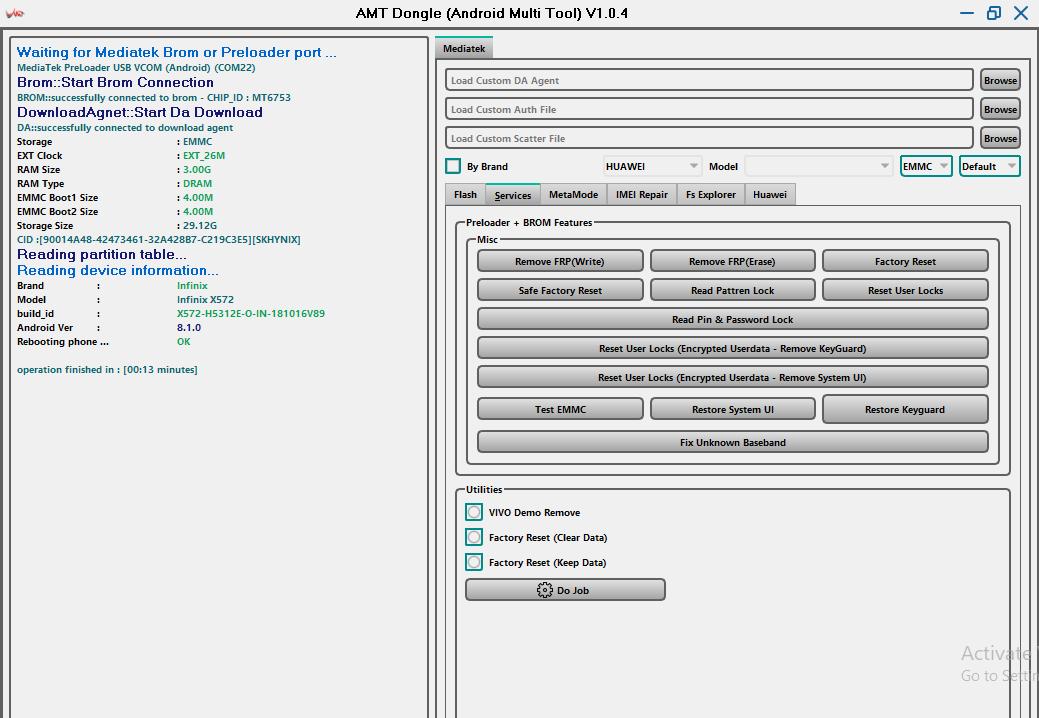Expand the Model dropdown list
Viewport: 1039px width, 718px height.
[817, 166]
